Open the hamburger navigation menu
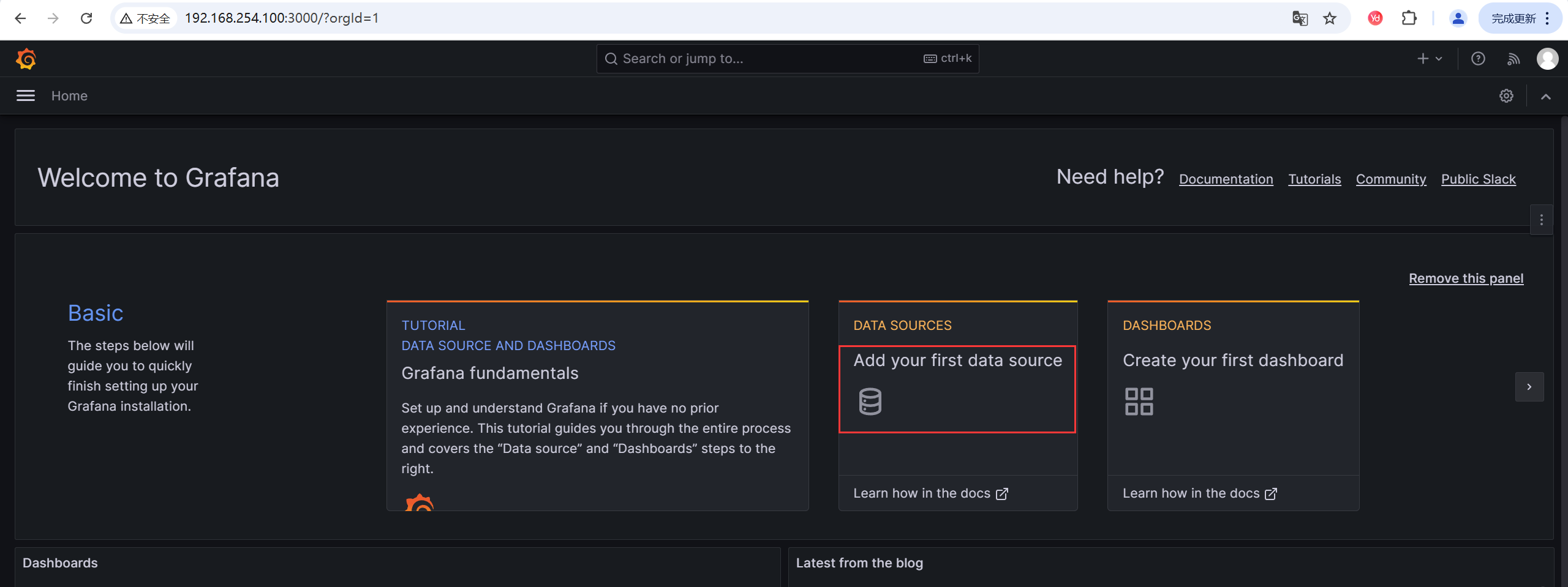This screenshot has width=1568, height=587. tap(25, 95)
